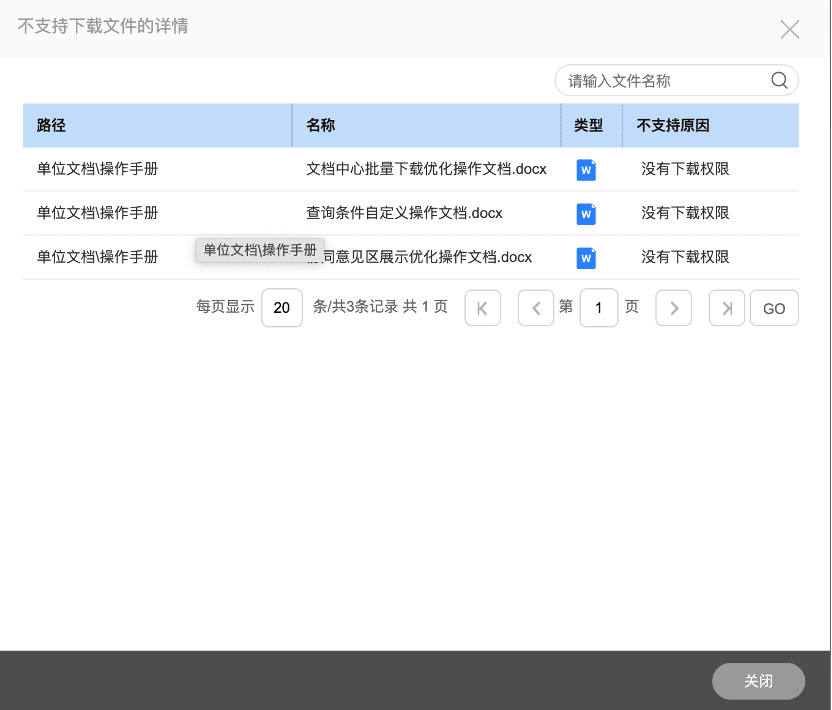832x710 pixels.
Task: Click the 路径 column header
Action: [x=157, y=125]
